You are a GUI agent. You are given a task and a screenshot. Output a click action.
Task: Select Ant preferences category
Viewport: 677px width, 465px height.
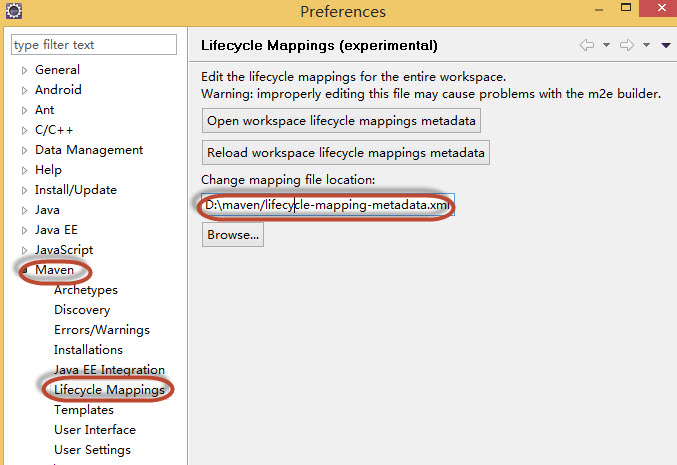tap(44, 110)
